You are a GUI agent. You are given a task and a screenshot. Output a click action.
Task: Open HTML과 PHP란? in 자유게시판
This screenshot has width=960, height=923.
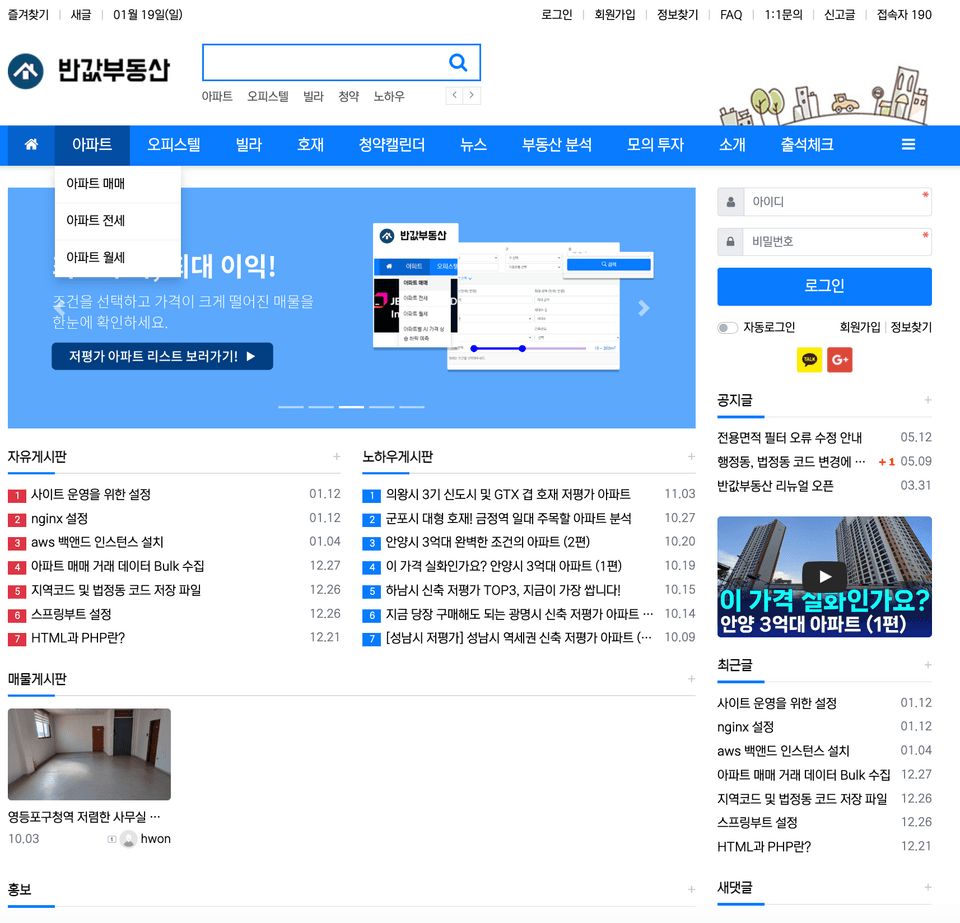(78, 638)
